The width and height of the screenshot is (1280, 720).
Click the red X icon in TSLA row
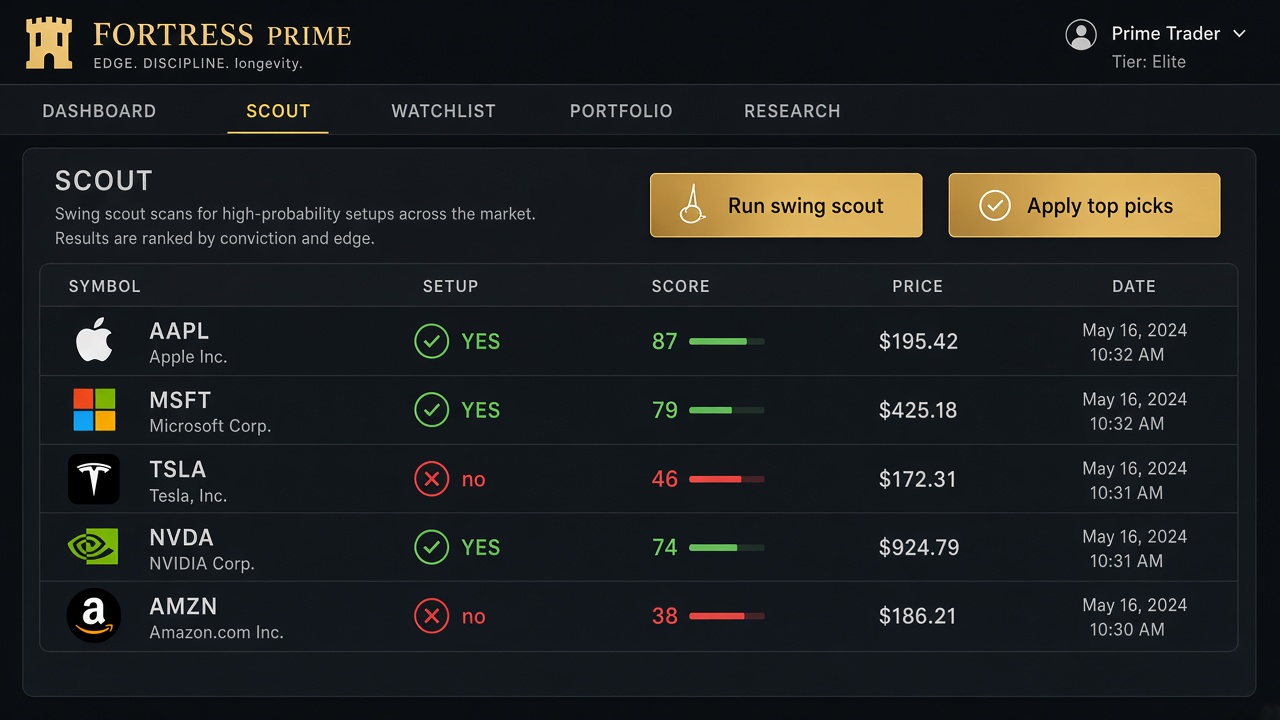coord(431,479)
